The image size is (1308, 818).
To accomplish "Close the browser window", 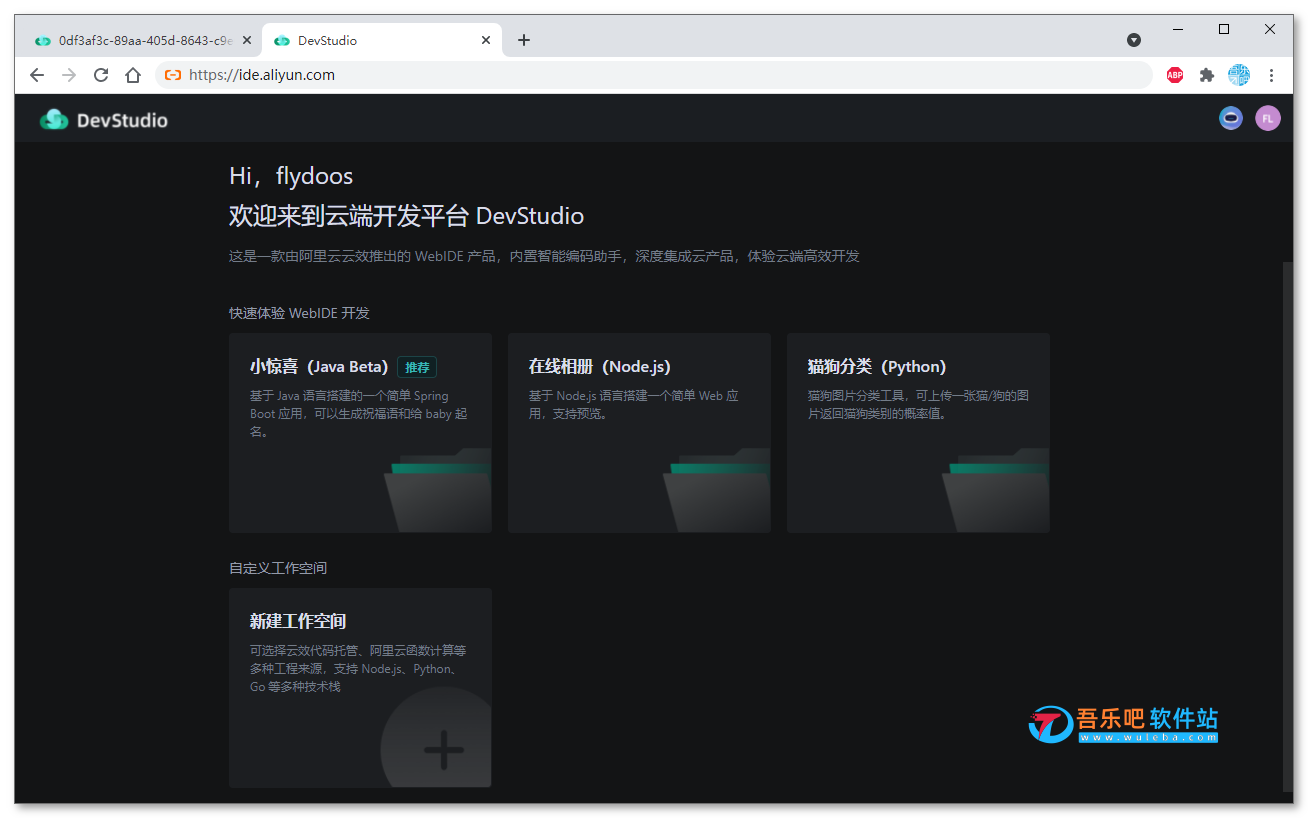I will coord(1270,29).
